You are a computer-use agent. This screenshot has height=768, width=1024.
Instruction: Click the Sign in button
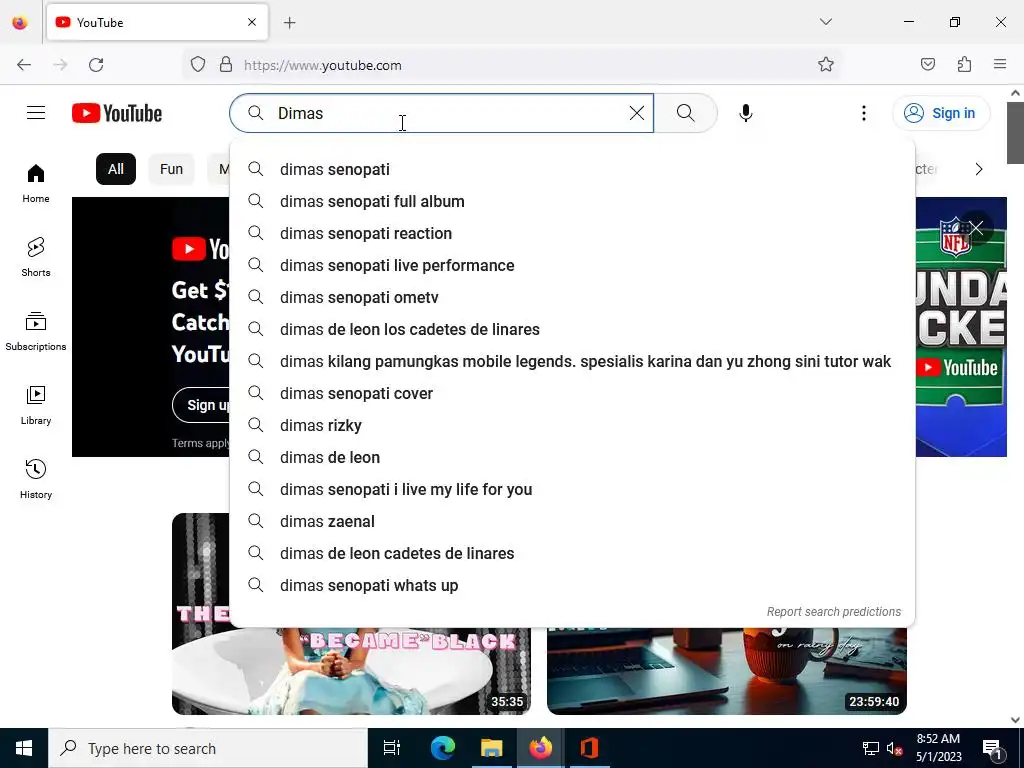941,113
